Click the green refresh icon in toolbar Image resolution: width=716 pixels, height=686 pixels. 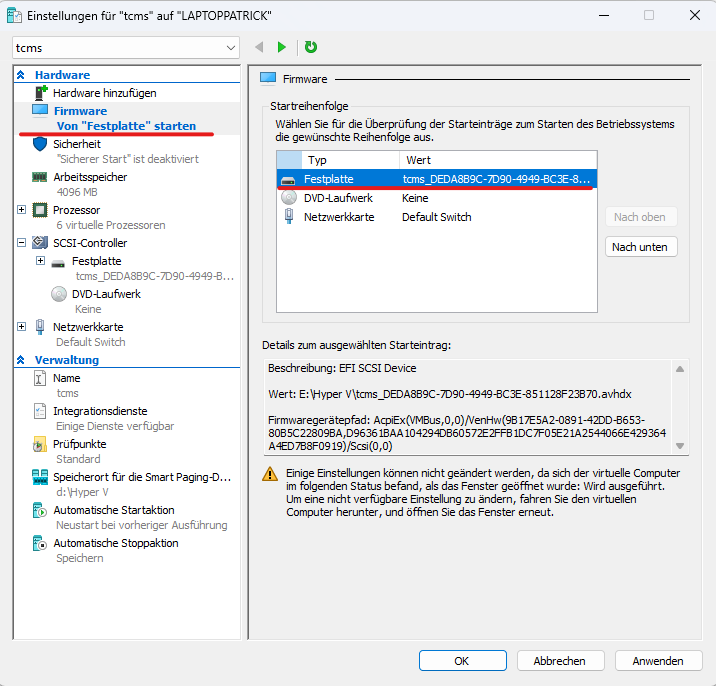[311, 47]
